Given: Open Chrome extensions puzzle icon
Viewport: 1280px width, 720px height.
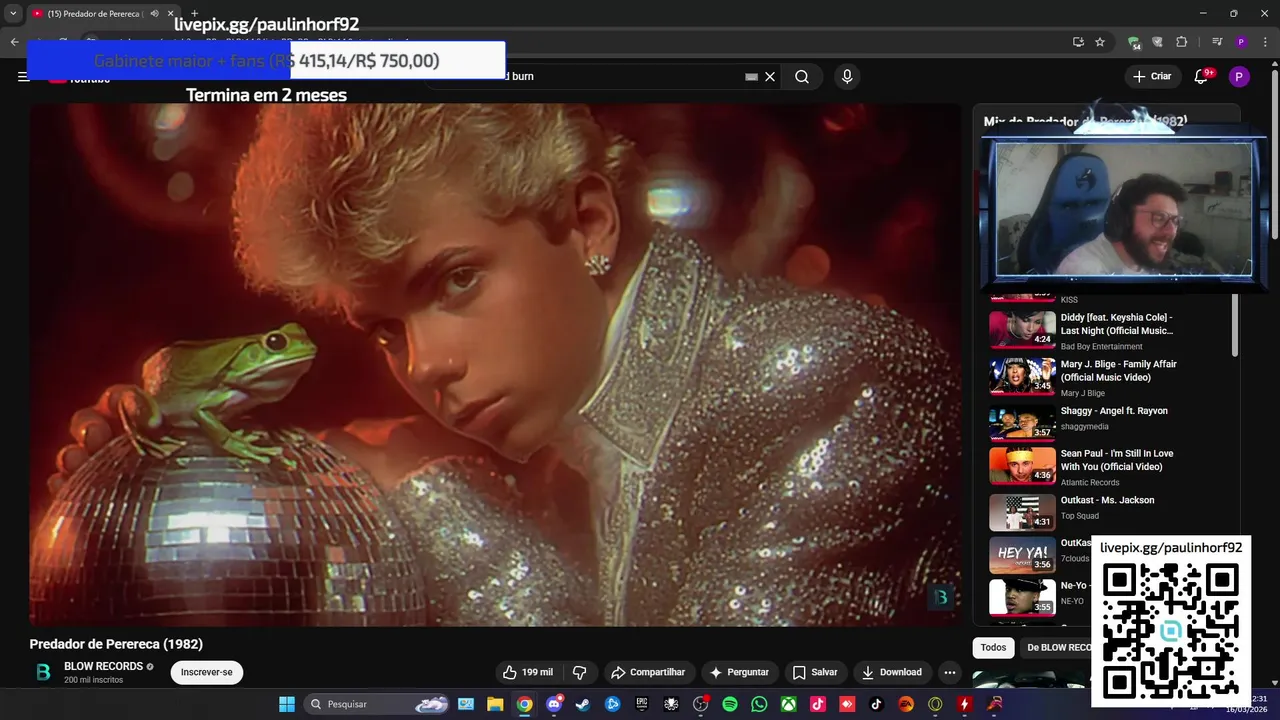Looking at the screenshot, I should tap(1182, 42).
